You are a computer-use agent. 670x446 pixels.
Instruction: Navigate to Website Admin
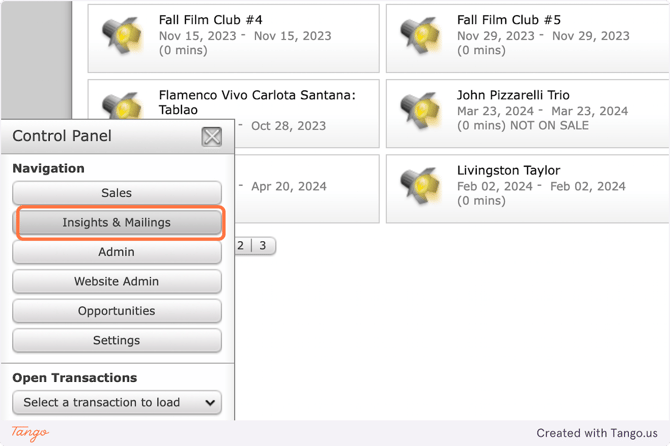pos(117,281)
